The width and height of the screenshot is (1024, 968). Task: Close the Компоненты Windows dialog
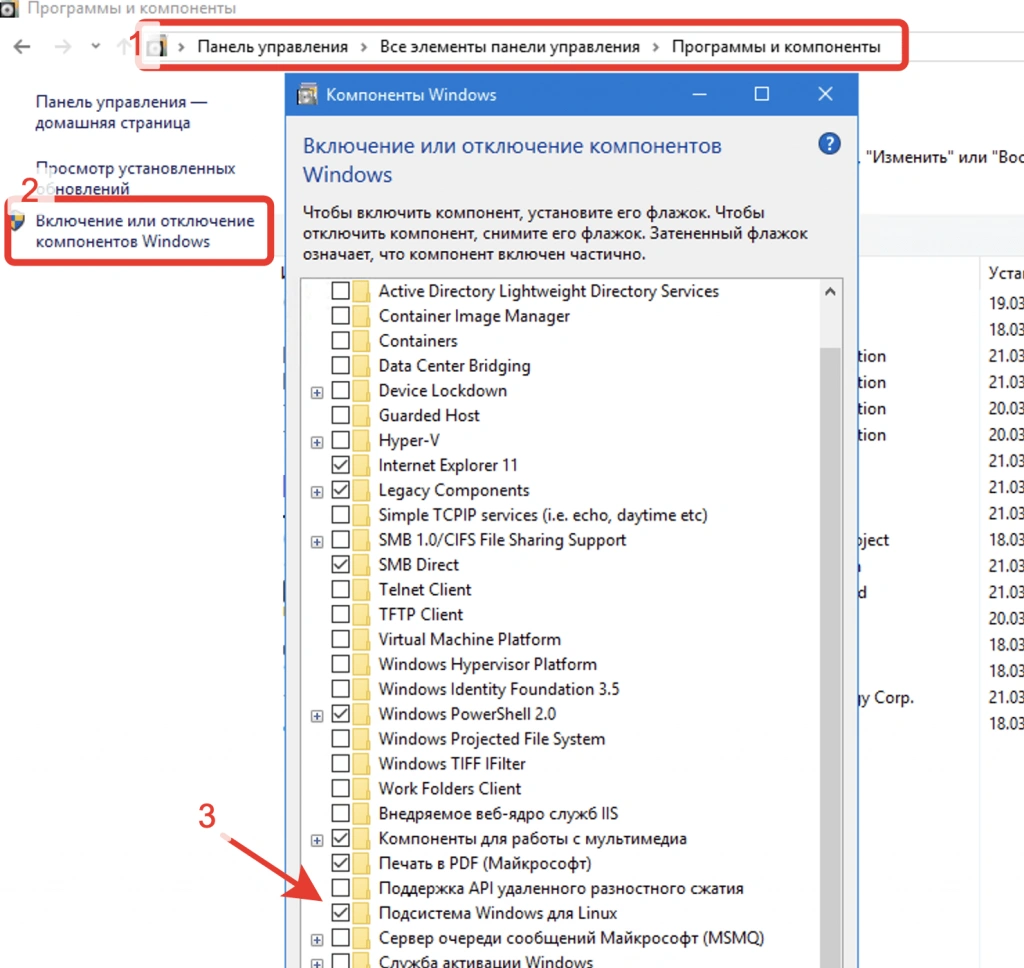825,94
